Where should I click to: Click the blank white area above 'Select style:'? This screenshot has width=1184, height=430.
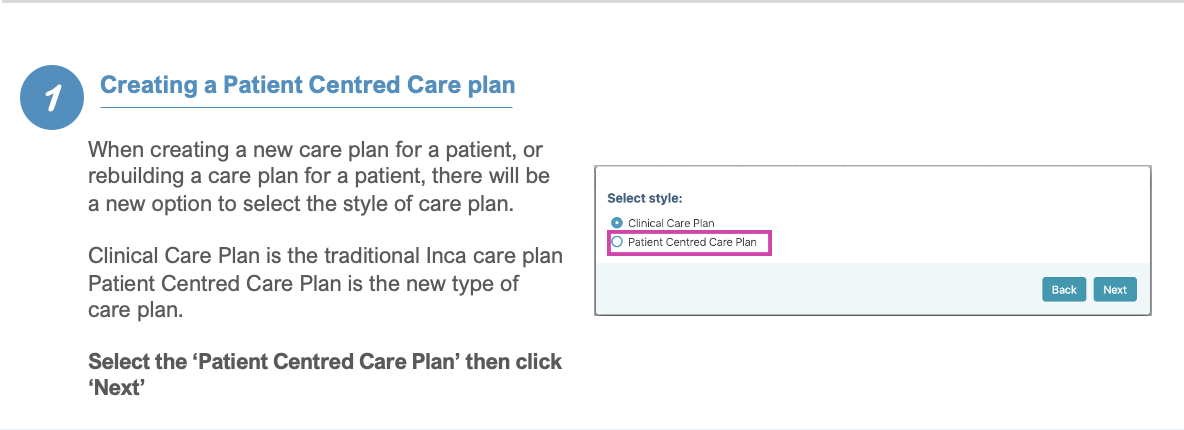pyautogui.click(x=873, y=178)
